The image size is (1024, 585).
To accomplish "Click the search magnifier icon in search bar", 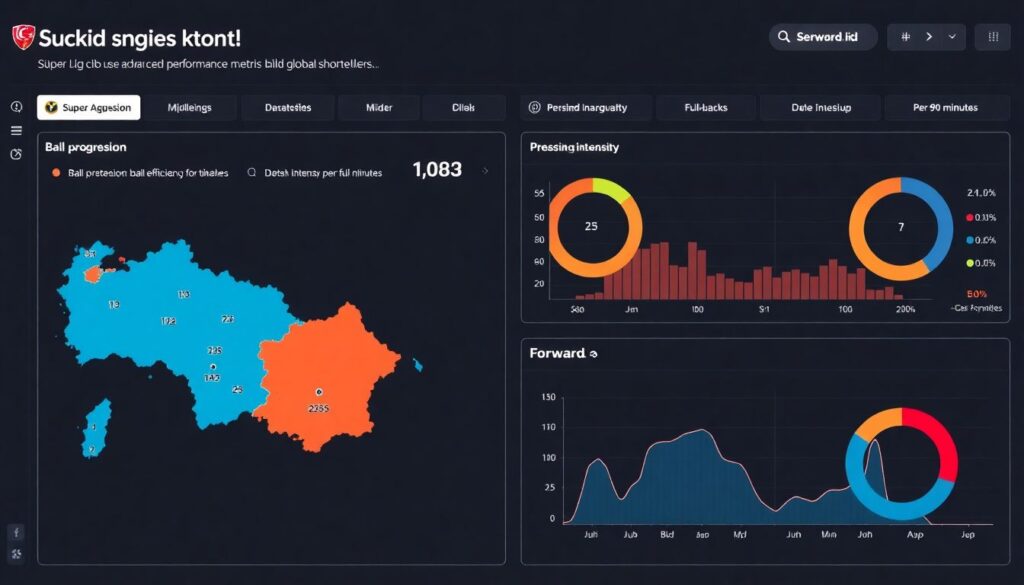I will point(784,36).
